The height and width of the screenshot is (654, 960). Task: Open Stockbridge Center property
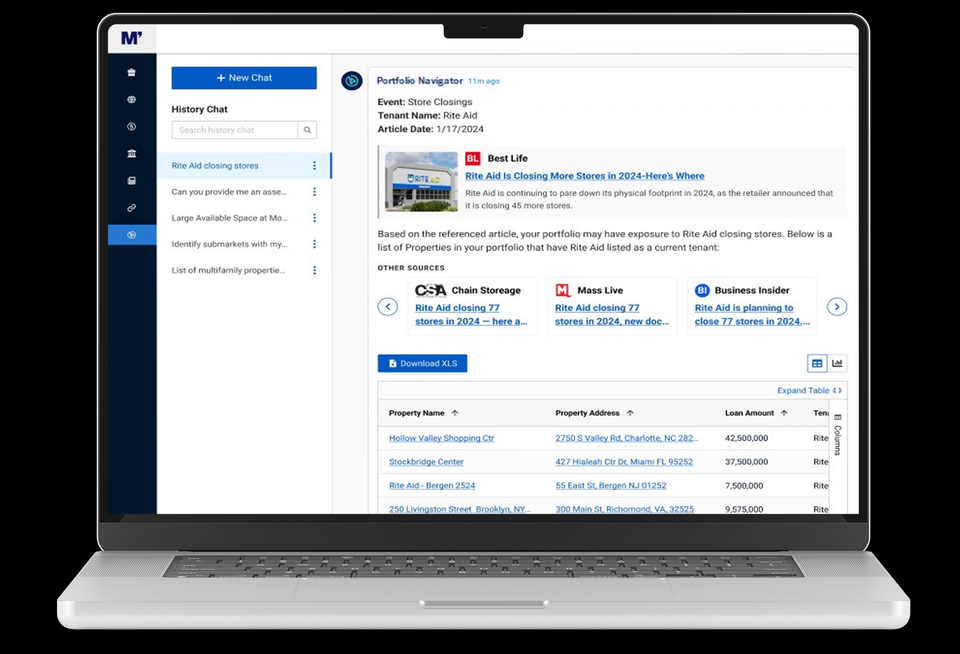[426, 462]
